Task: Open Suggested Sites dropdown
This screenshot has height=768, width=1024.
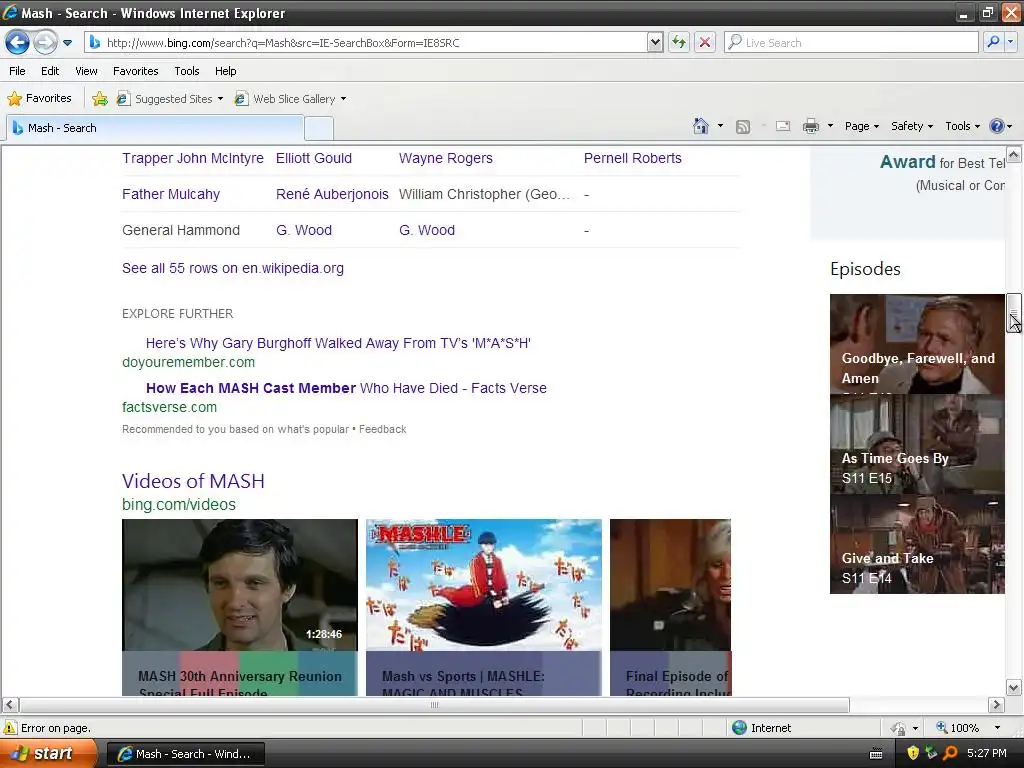Action: [x=170, y=99]
